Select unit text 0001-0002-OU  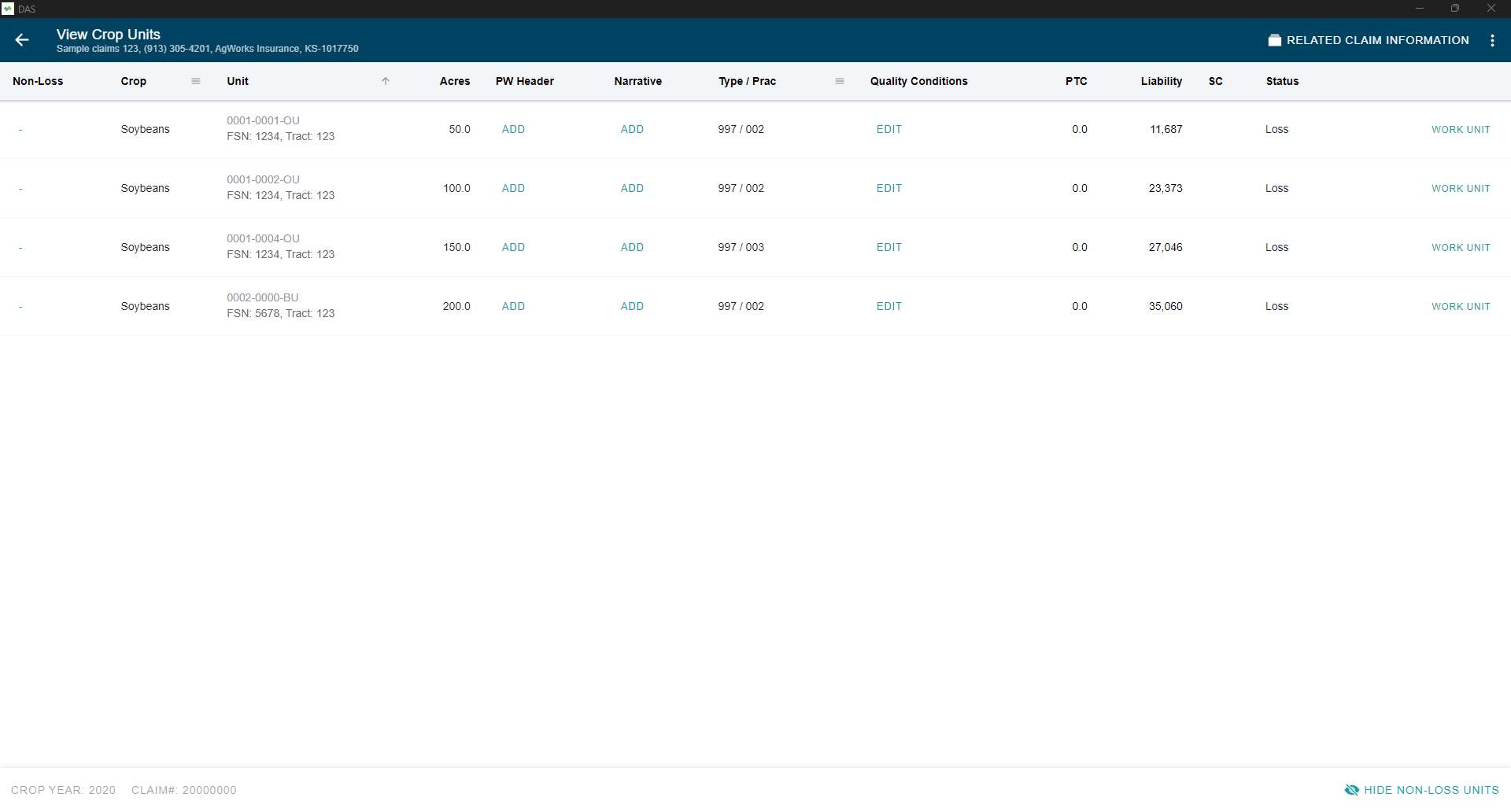pyautogui.click(x=263, y=179)
